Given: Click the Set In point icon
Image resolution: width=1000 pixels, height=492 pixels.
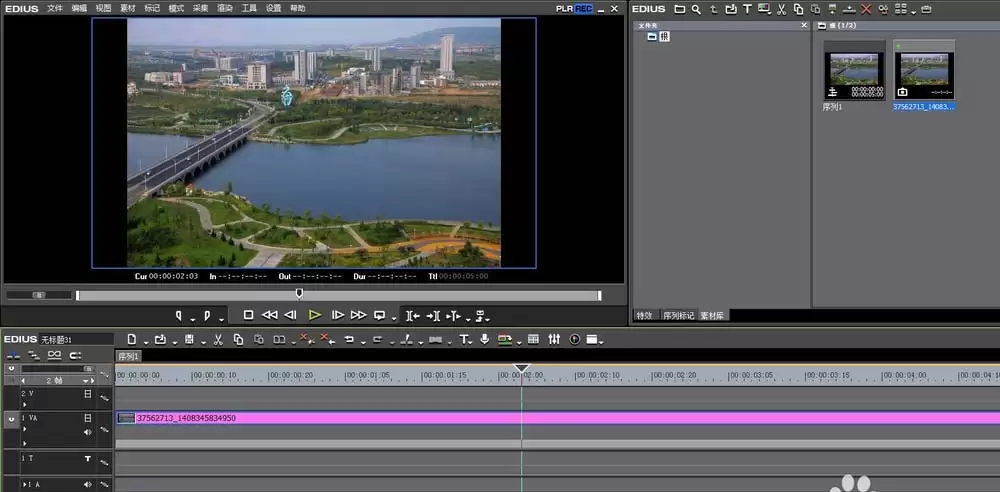Looking at the screenshot, I should click(179, 315).
